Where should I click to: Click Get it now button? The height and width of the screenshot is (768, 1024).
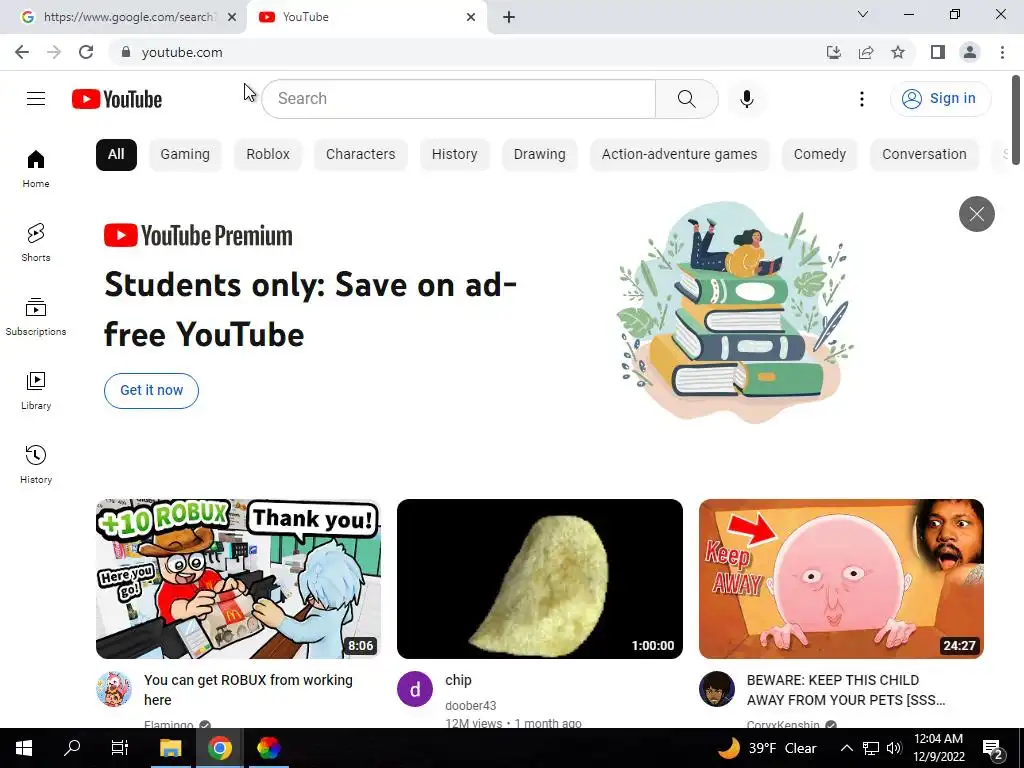(x=152, y=391)
